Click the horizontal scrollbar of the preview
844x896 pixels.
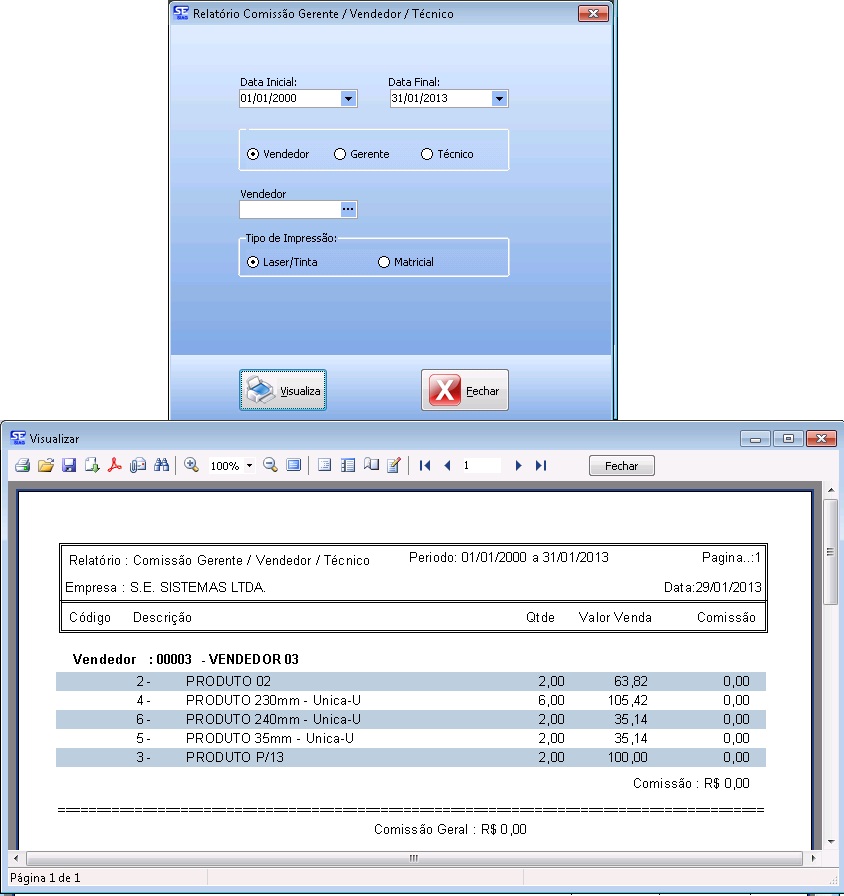pos(413,858)
